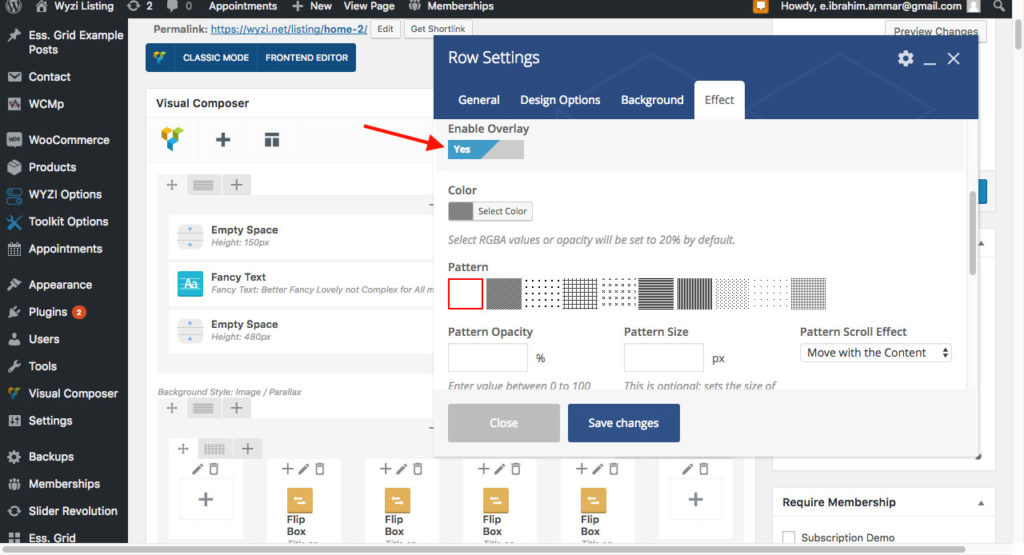Click the Select Color swatch button
The height and width of the screenshot is (555, 1024).
tap(490, 211)
